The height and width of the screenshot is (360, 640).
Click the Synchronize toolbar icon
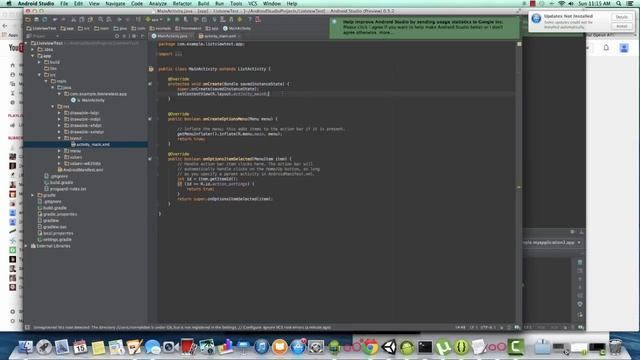coord(44,20)
